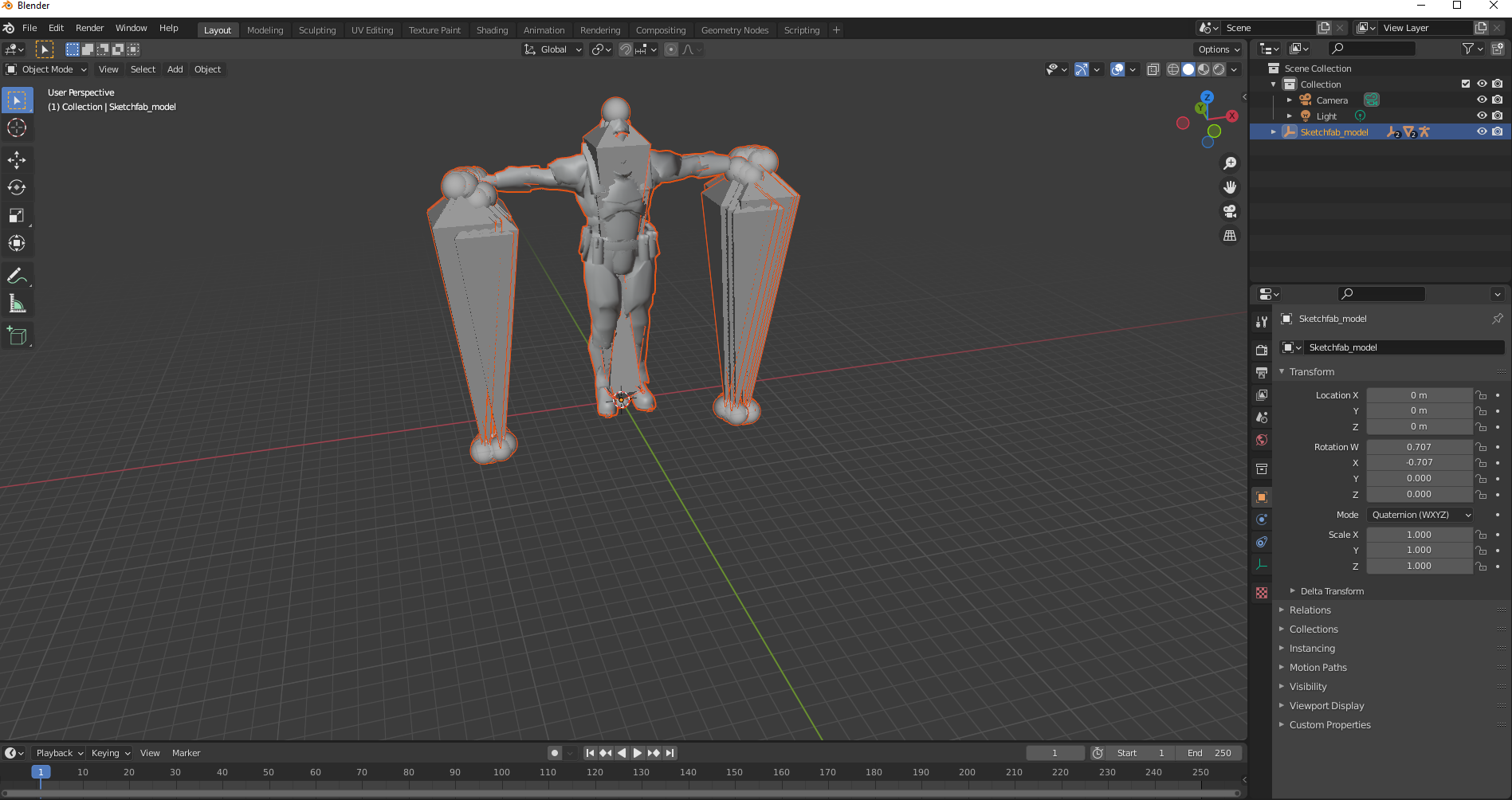Open the Render menu
Screen dimensions: 1512x800
(x=89, y=28)
